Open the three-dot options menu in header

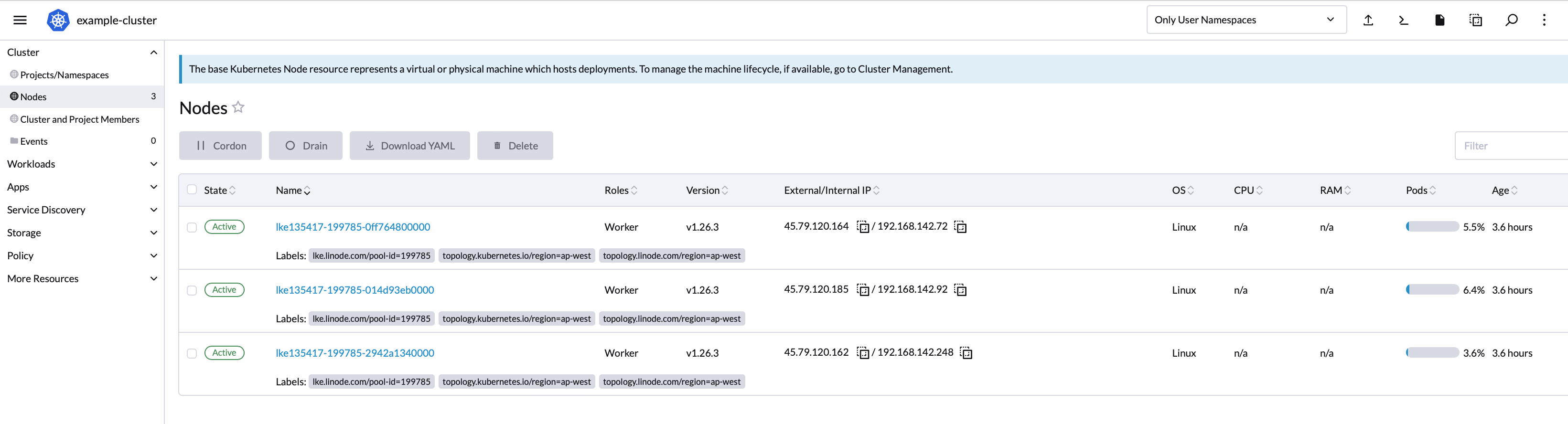[1544, 20]
